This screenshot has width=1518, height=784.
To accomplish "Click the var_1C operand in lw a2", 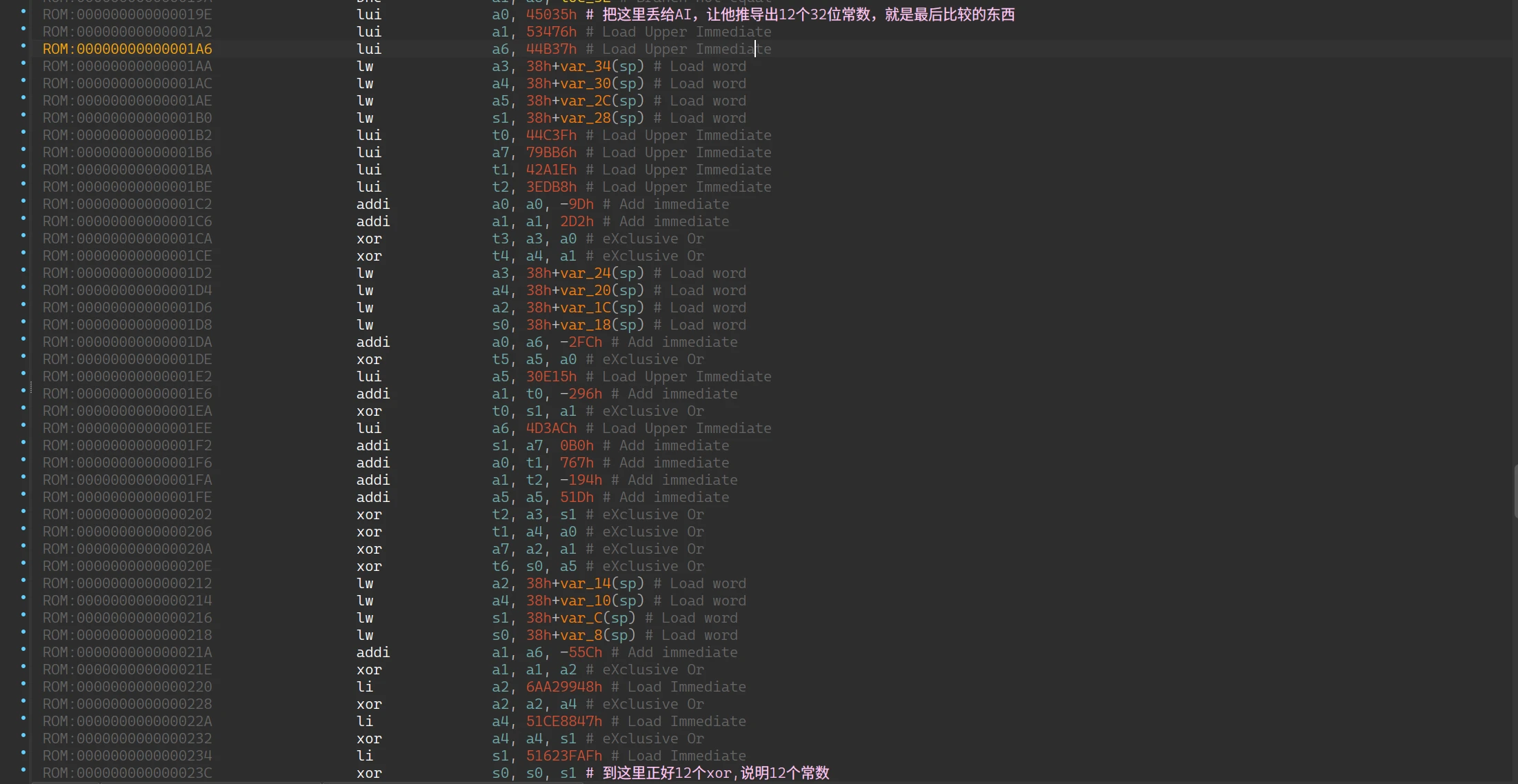I will (x=586, y=308).
